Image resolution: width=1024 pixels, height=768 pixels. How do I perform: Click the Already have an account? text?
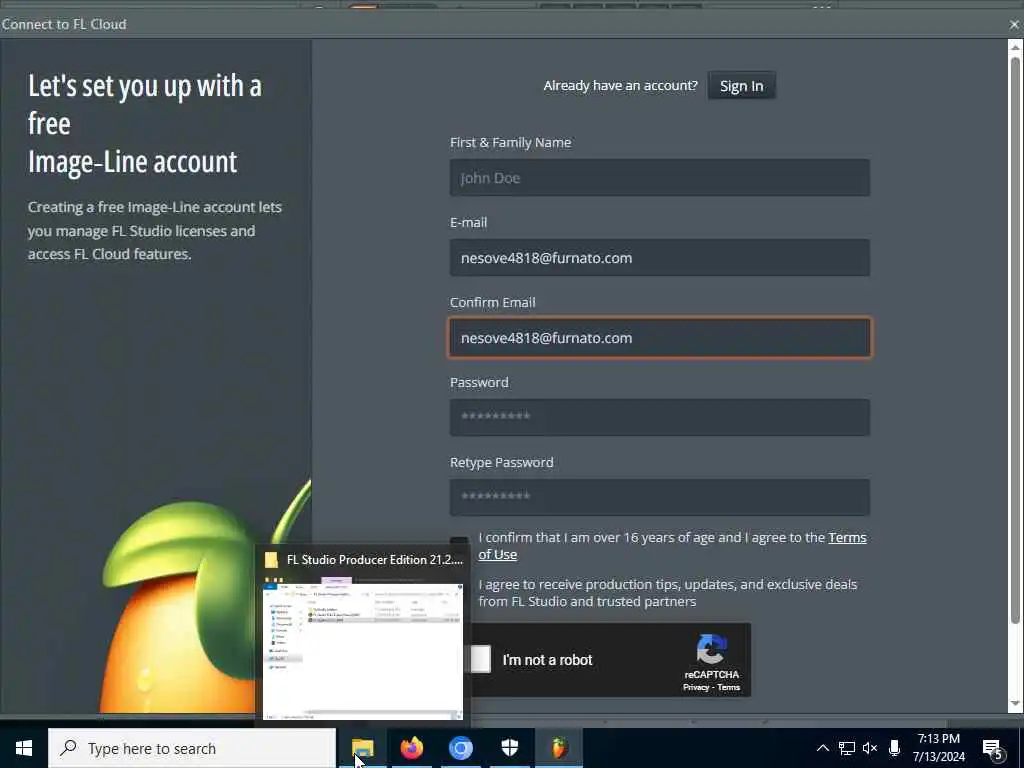pyautogui.click(x=620, y=86)
